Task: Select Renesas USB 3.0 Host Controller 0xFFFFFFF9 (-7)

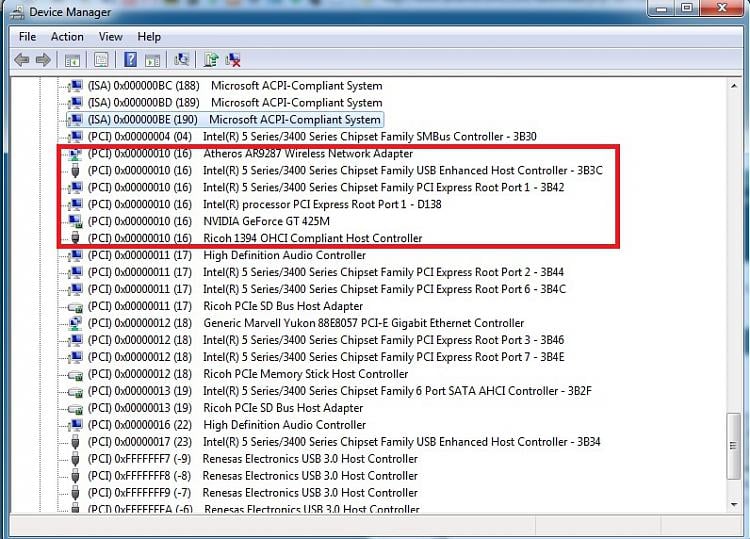Action: [253, 493]
